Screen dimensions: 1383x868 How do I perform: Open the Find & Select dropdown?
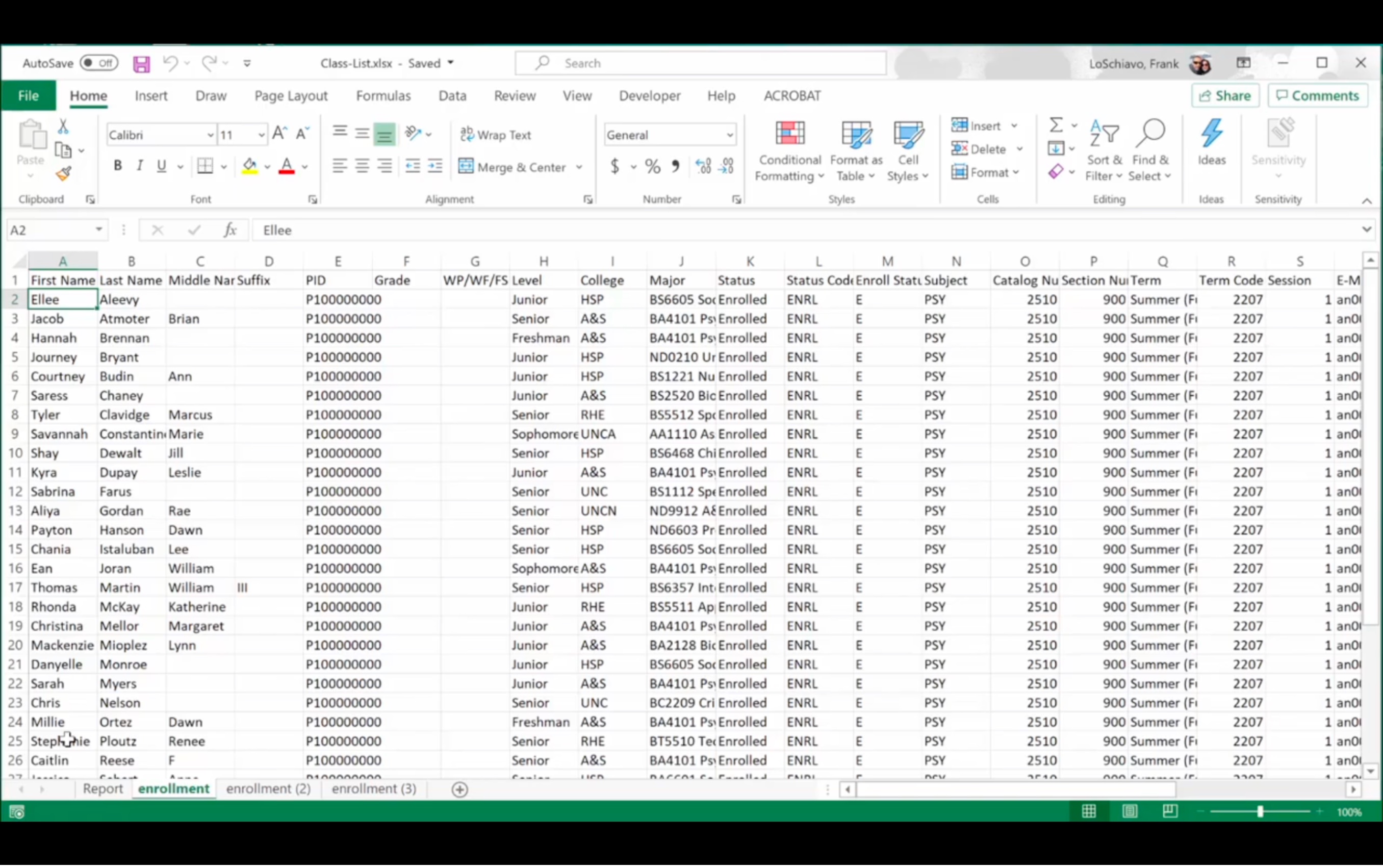tap(1149, 151)
